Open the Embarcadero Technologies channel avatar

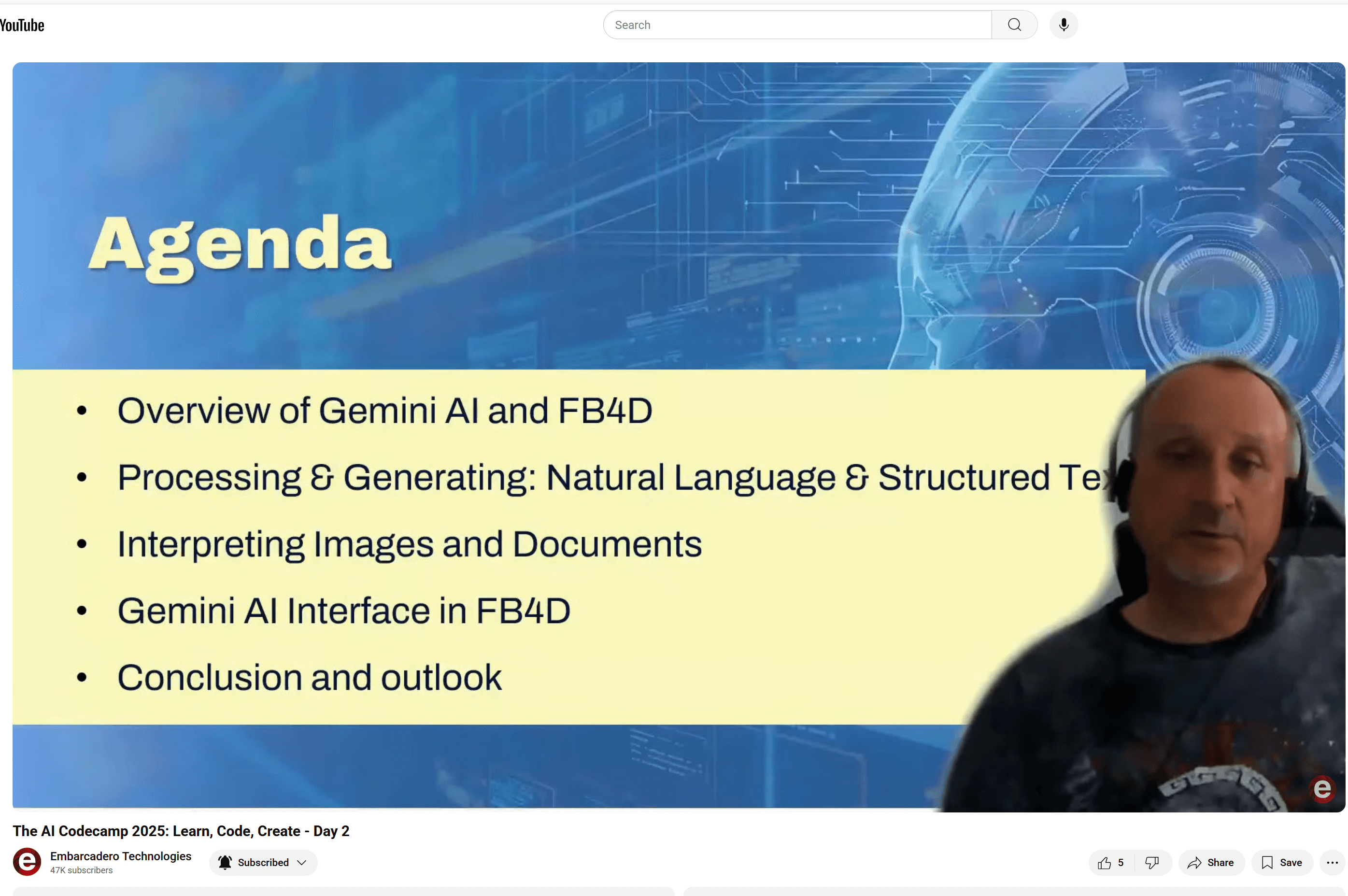coord(27,862)
